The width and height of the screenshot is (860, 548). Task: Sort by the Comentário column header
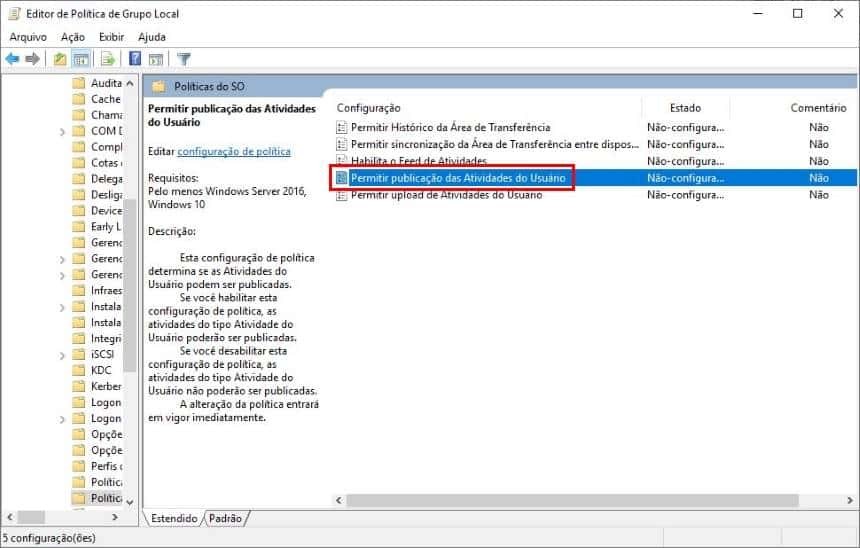click(818, 108)
